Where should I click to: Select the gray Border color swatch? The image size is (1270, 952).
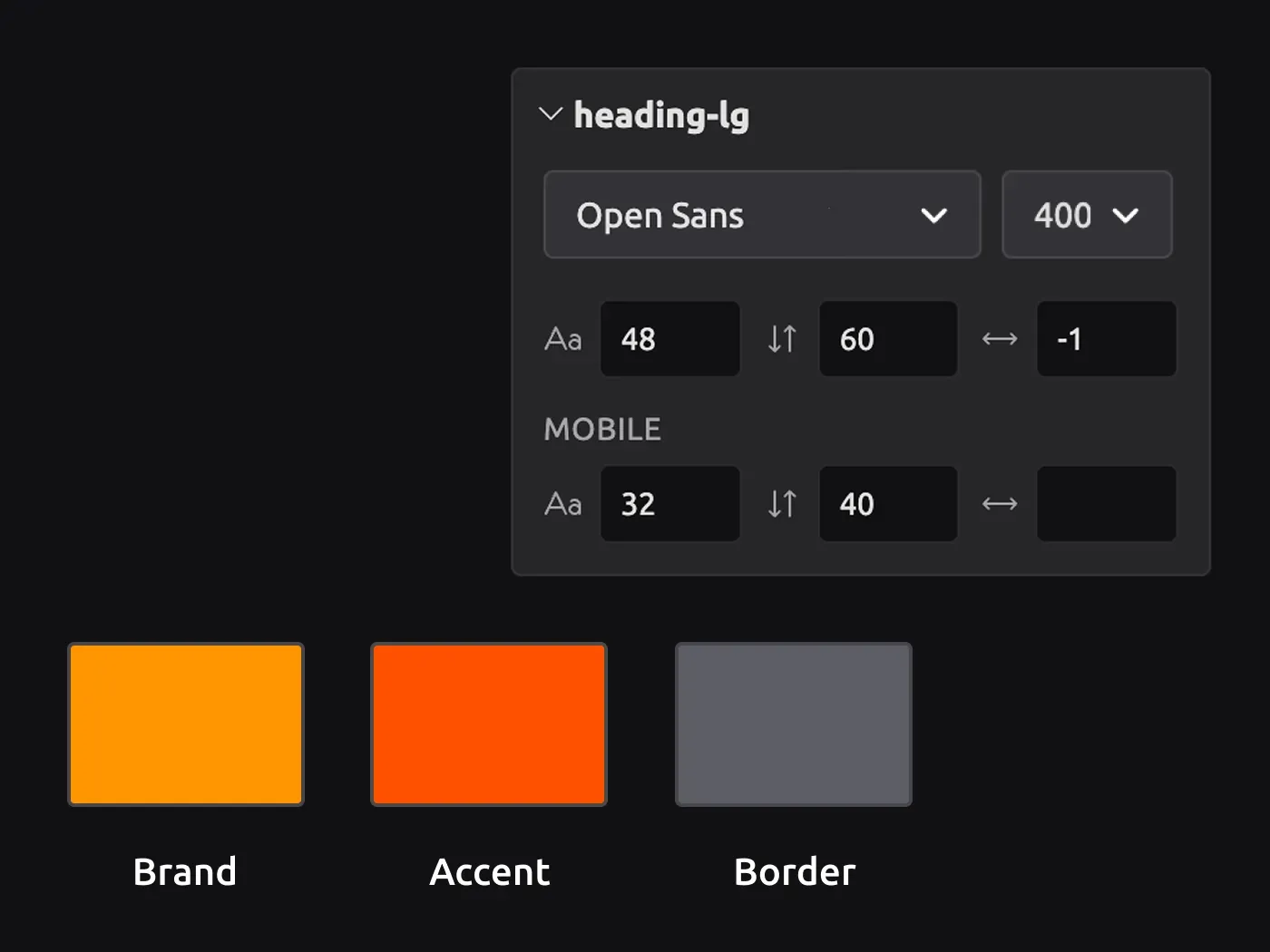pos(794,724)
